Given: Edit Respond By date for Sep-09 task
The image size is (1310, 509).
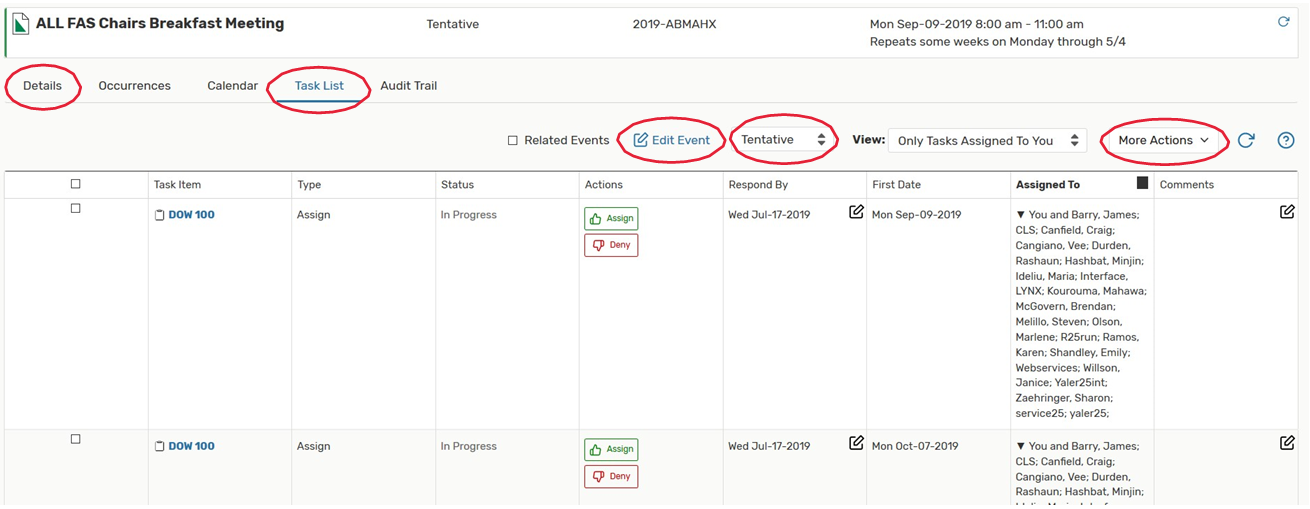Looking at the screenshot, I should (x=856, y=212).
